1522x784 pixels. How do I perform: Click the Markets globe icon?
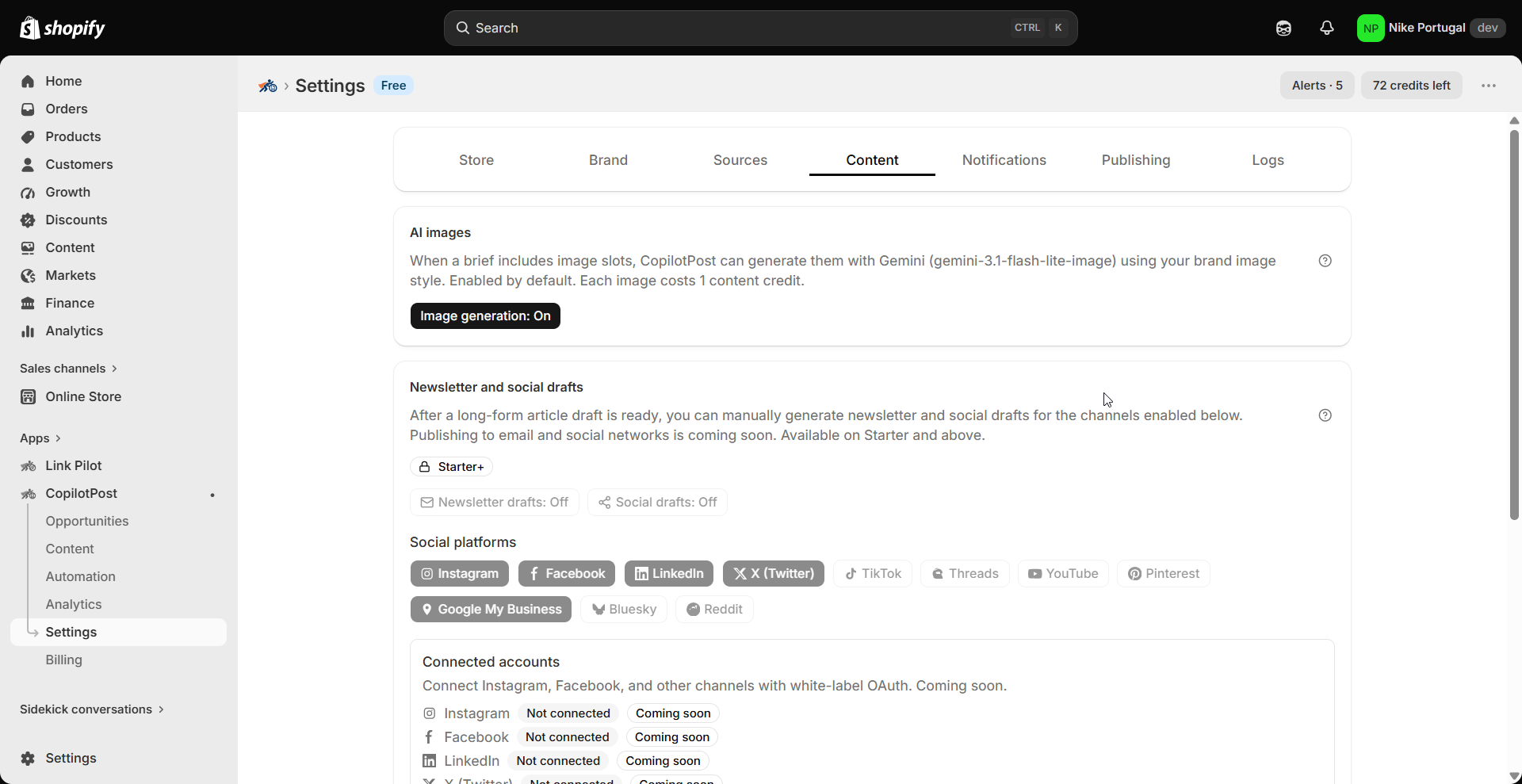pos(28,275)
